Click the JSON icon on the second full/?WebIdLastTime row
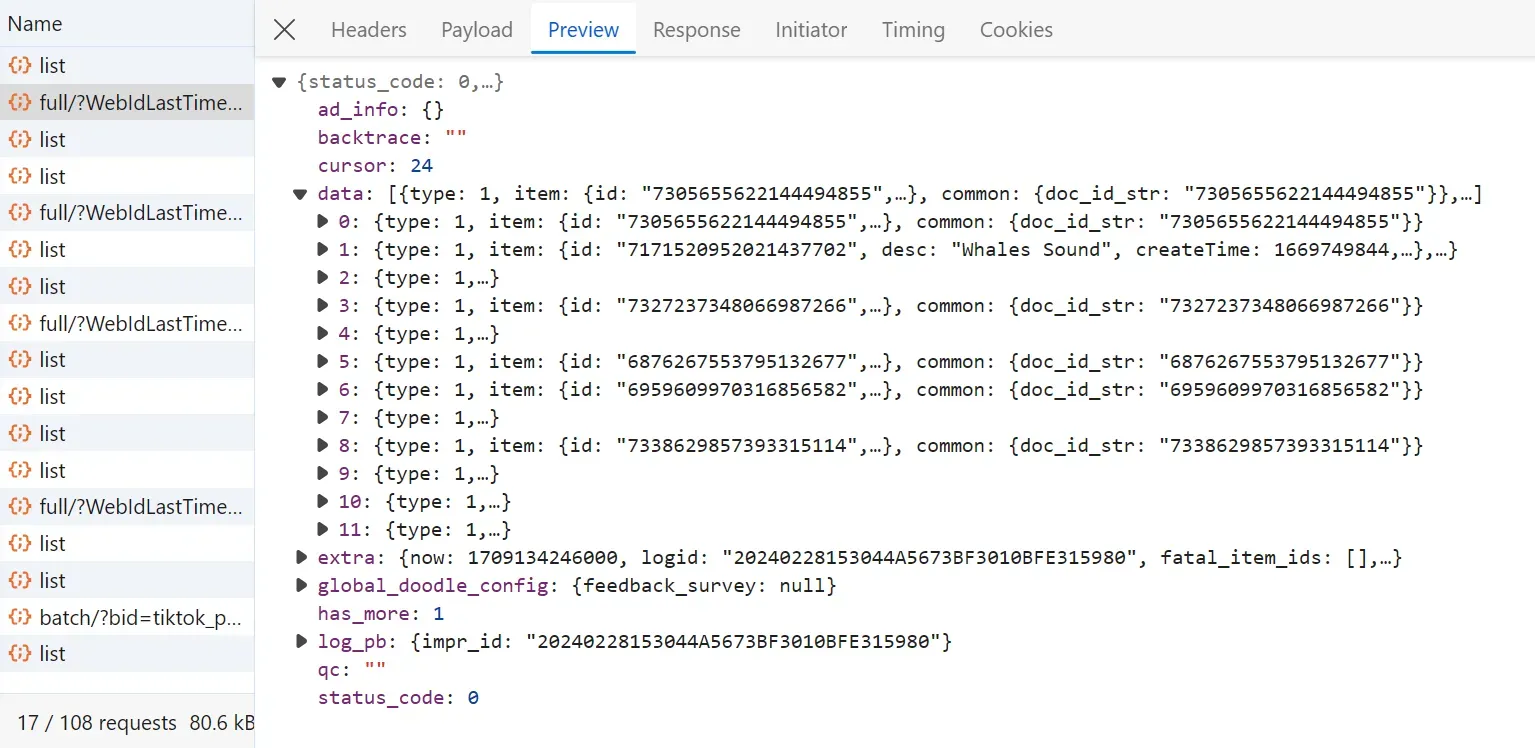The image size is (1535, 748). click(x=19, y=212)
